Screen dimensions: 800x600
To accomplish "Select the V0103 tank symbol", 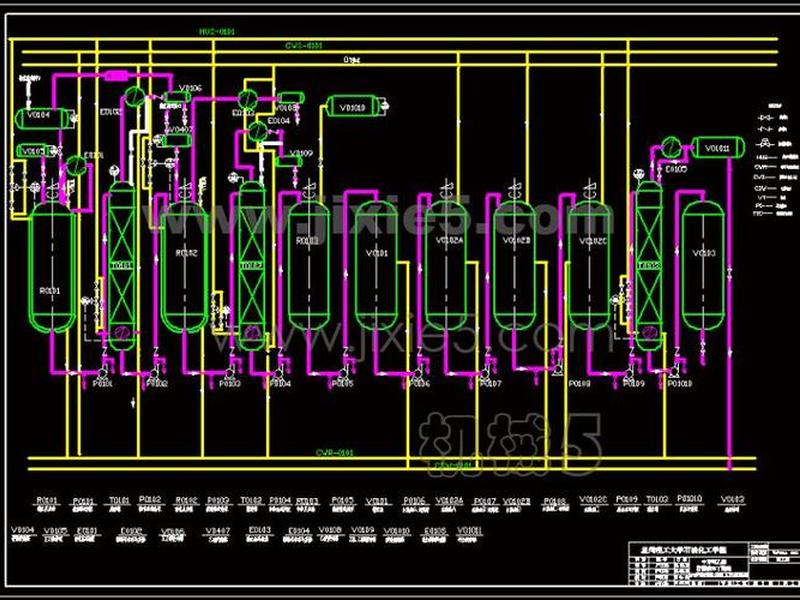I will [704, 266].
